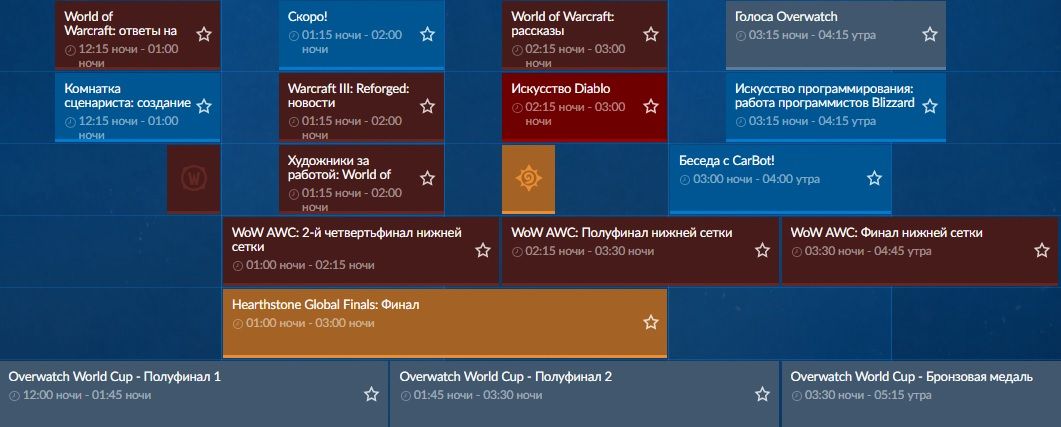Open the 'Беседа с CarBot!' event
Screen dimensions: 1061x427
(780, 179)
